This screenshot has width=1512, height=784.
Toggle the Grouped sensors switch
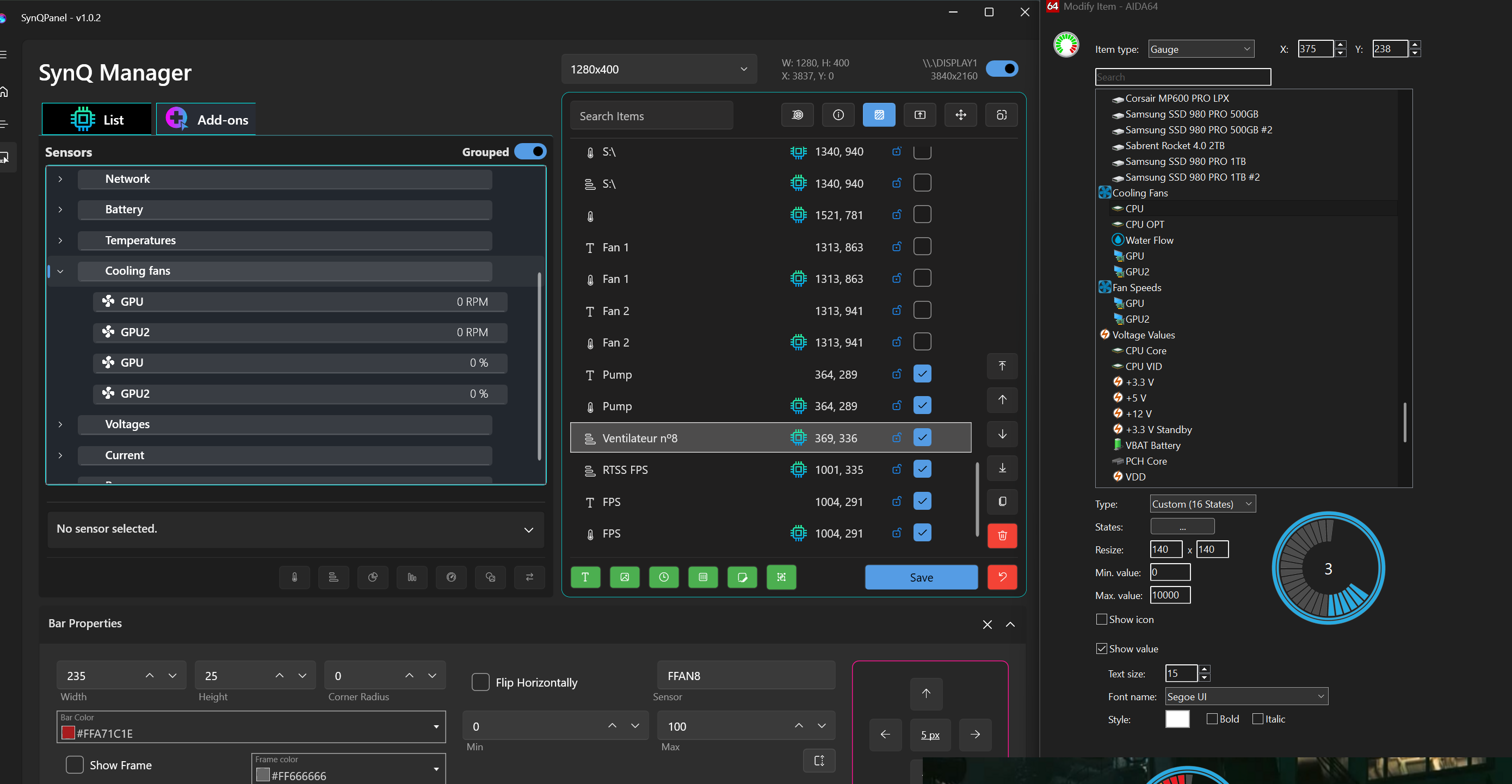tap(530, 152)
